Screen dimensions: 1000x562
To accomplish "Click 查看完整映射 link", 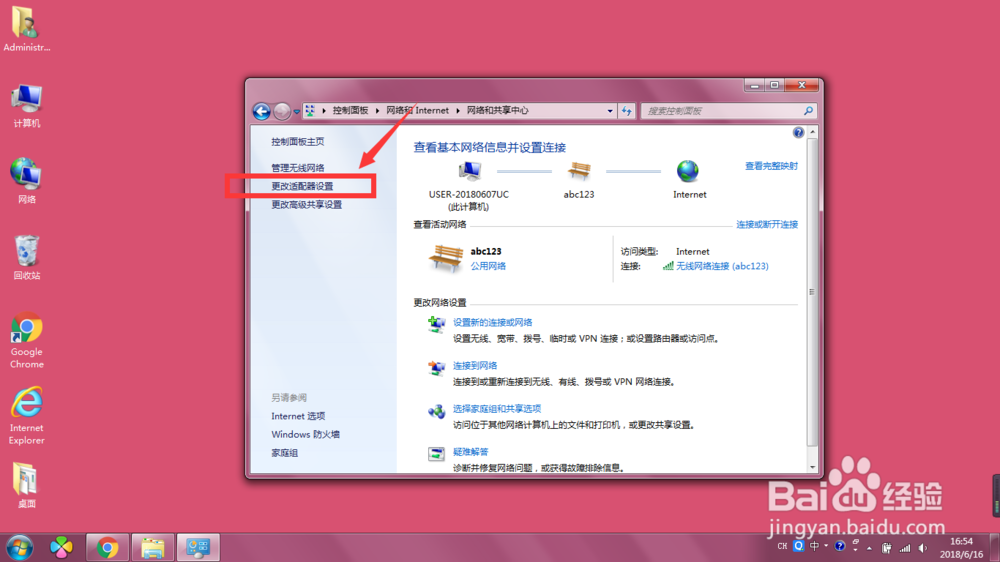I will coord(771,166).
